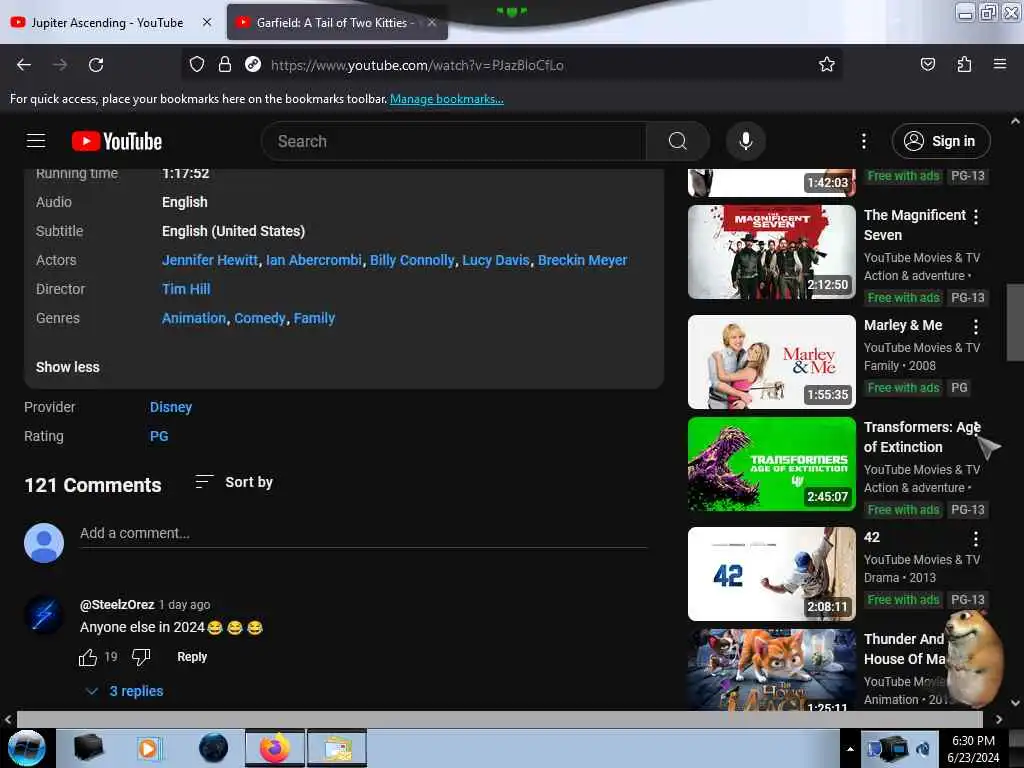Browse the Comedy genre
1024x768 pixels.
[x=260, y=318]
